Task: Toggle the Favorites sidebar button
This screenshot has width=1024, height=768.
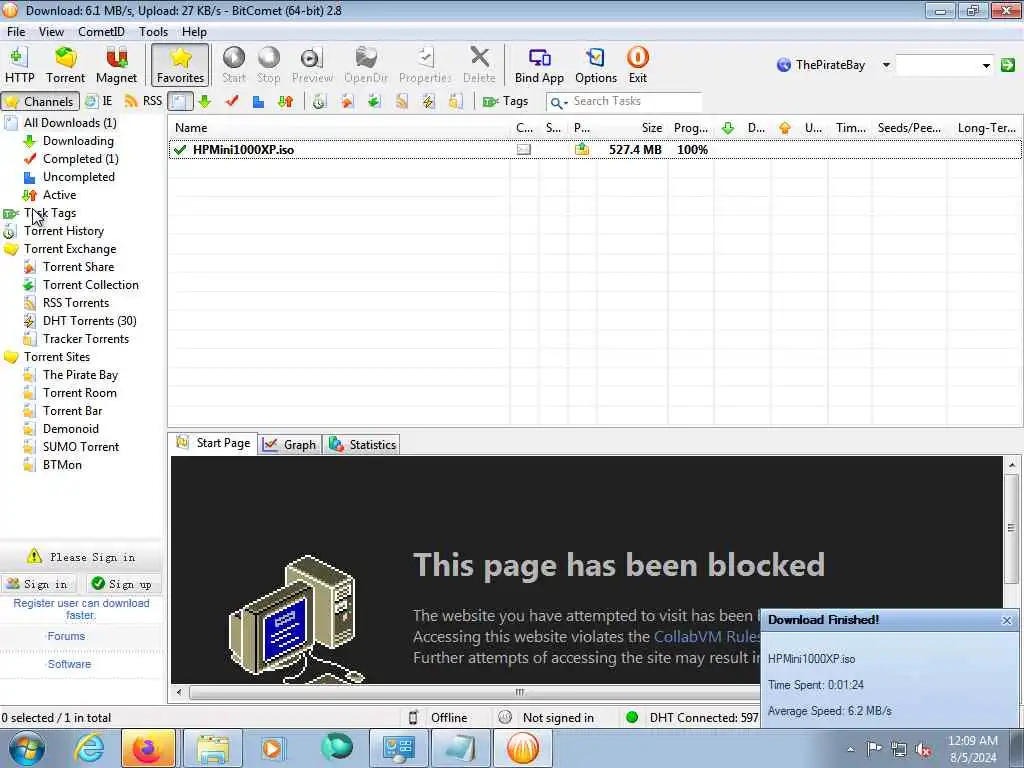Action: point(180,65)
